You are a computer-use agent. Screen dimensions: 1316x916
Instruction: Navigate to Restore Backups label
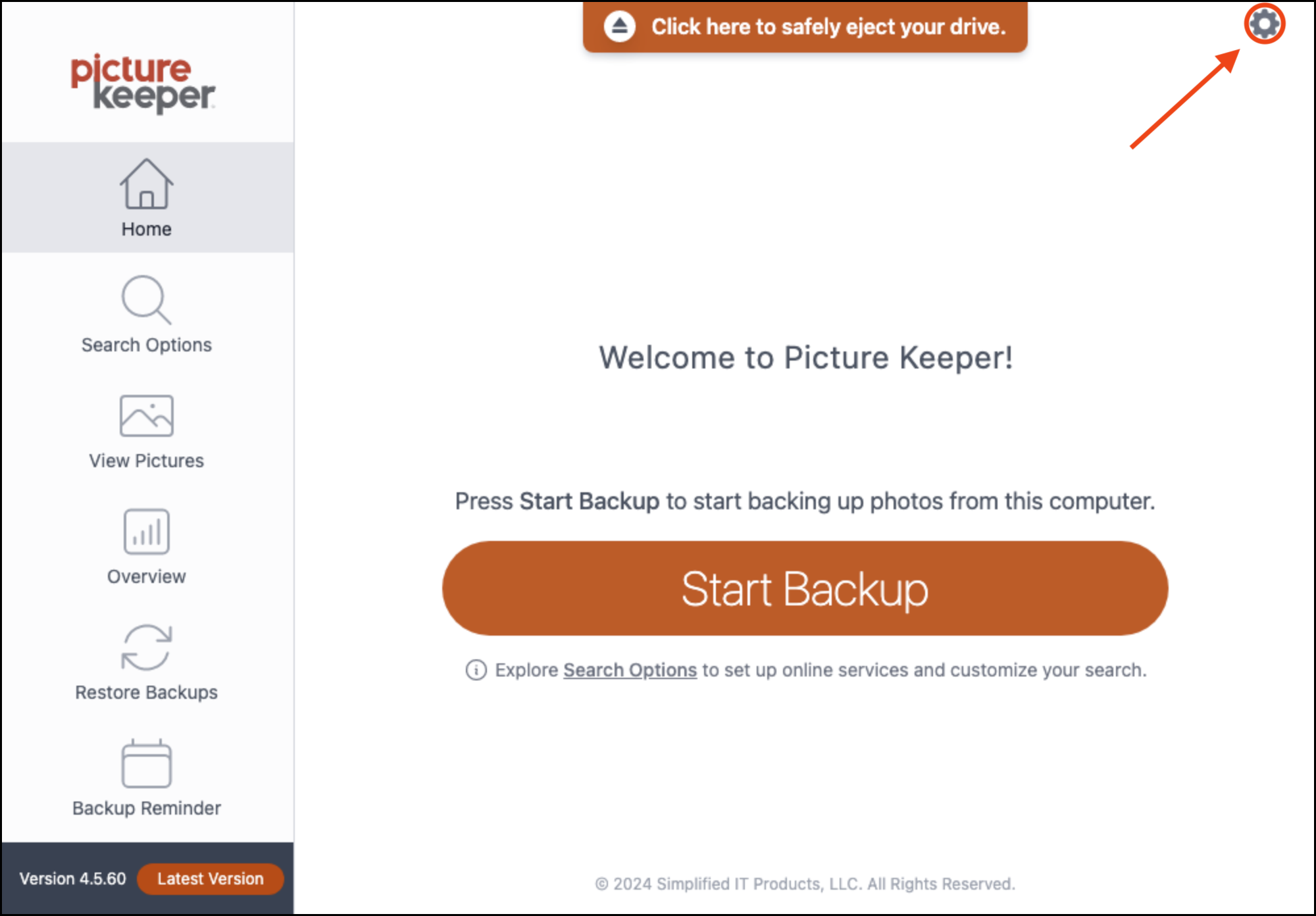[x=146, y=692]
